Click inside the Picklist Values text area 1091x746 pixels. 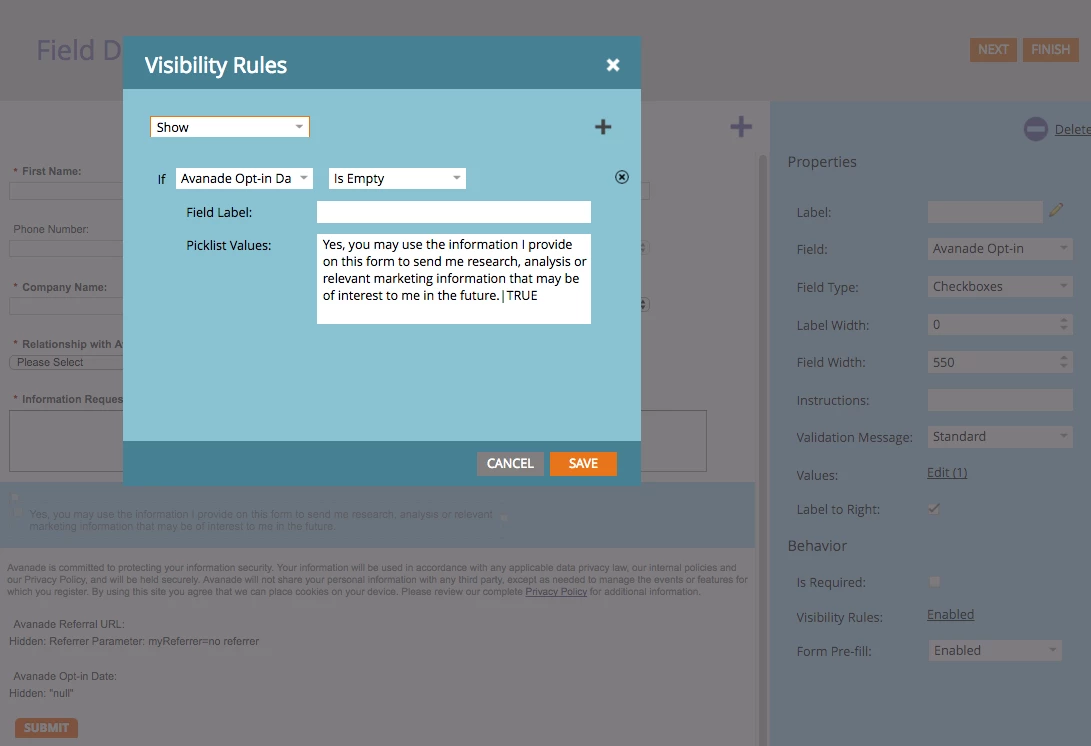[x=454, y=278]
